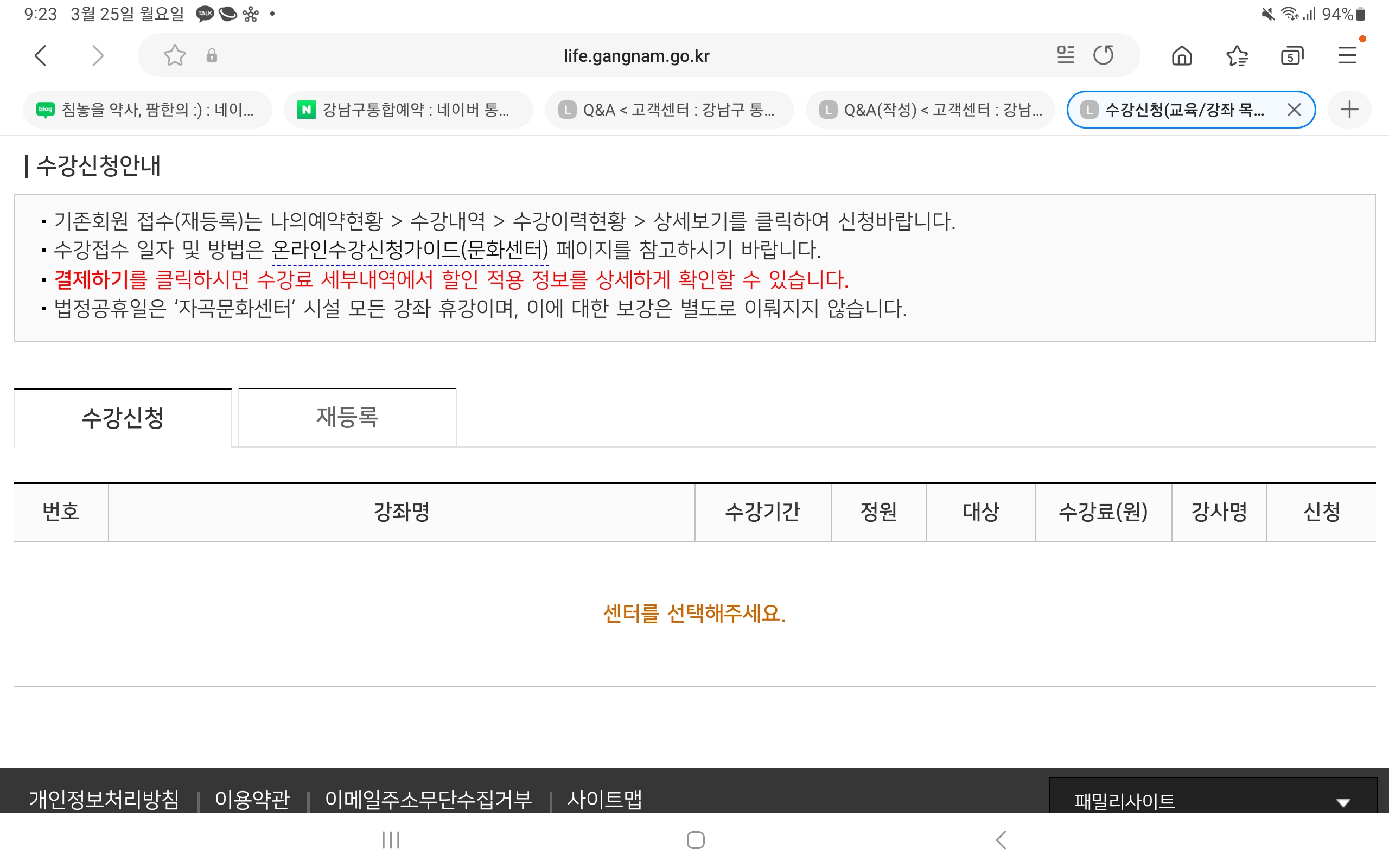Viewport: 1389px width, 868px height.
Task: Tap the life.gangnam.go.kr address field
Action: click(x=636, y=56)
